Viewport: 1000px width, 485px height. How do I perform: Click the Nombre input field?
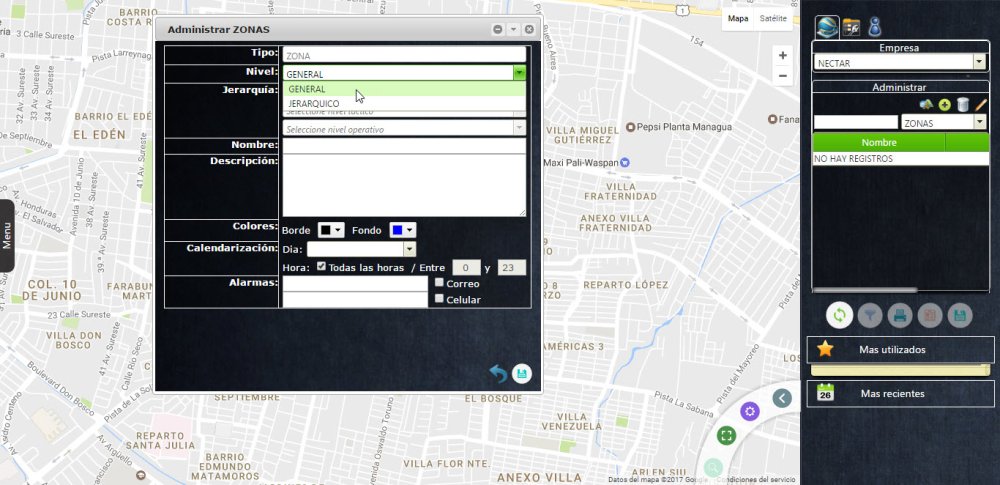click(x=404, y=146)
